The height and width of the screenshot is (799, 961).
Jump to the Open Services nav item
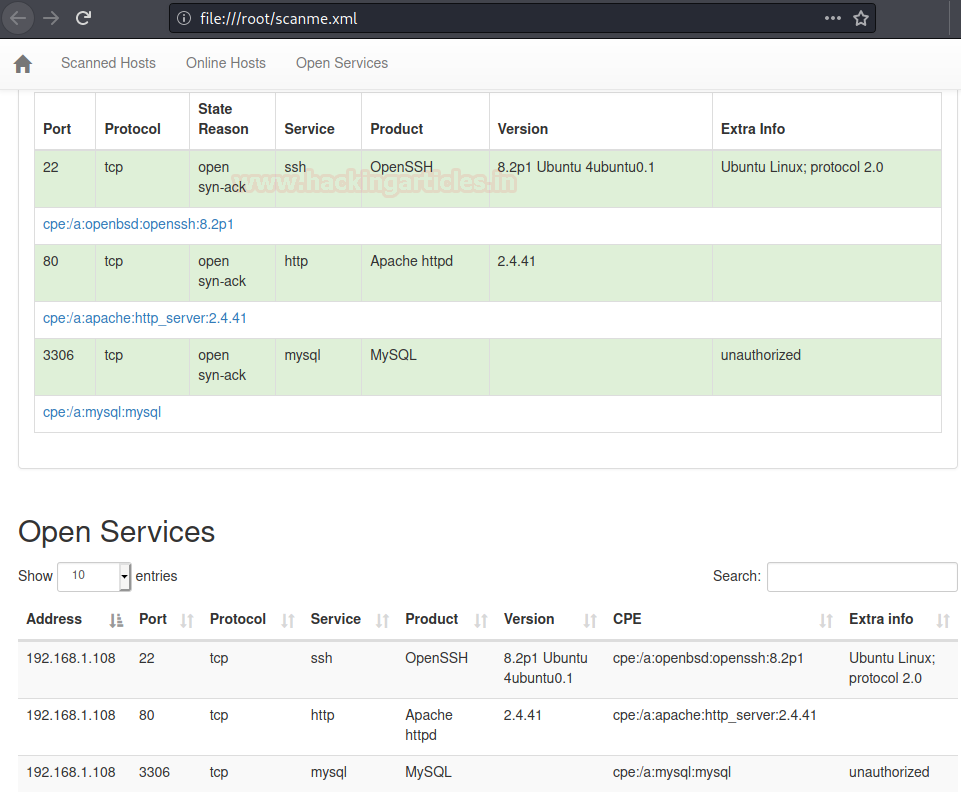342,63
